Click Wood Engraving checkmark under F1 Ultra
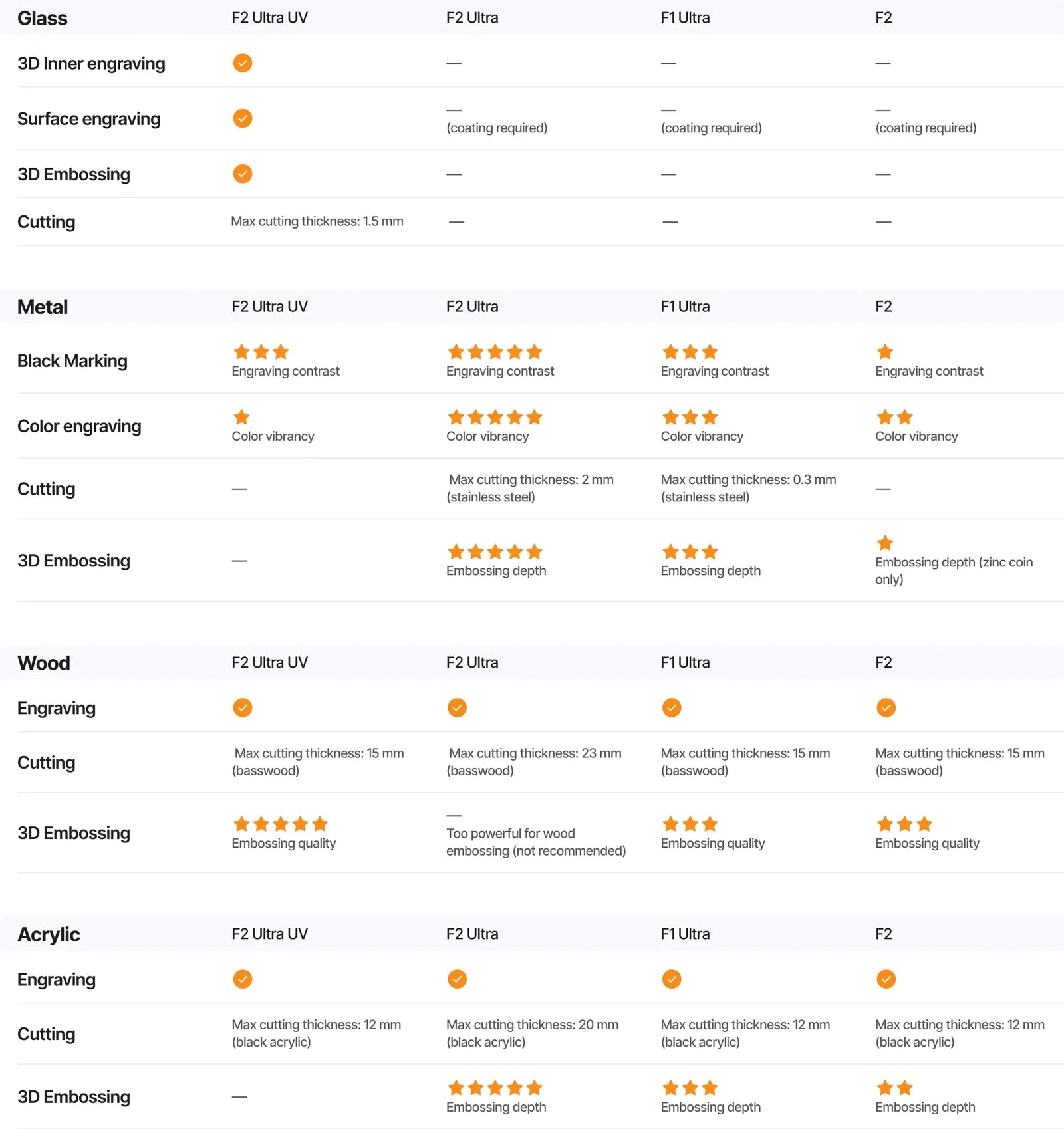 [x=672, y=707]
